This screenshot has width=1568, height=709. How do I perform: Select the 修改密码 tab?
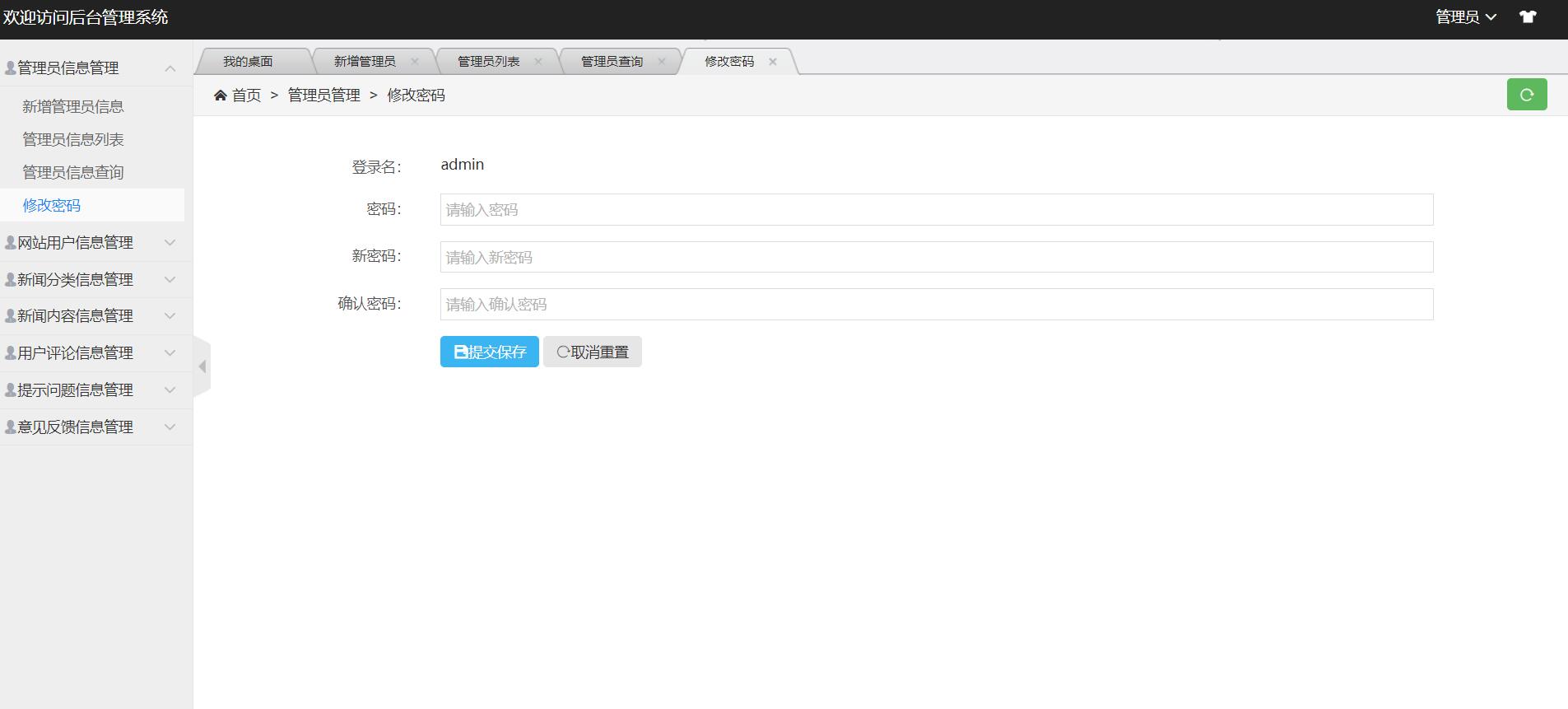(729, 62)
